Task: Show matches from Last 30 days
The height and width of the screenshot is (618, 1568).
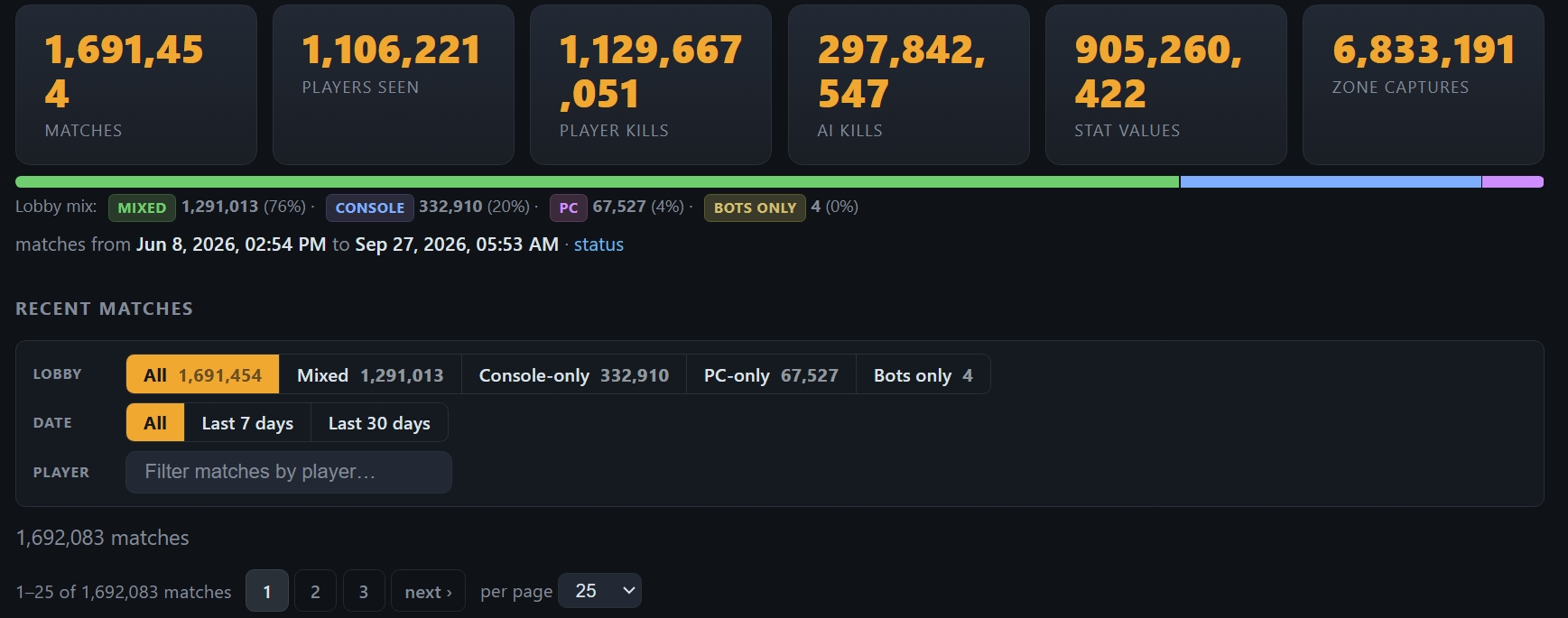Action: tap(379, 422)
